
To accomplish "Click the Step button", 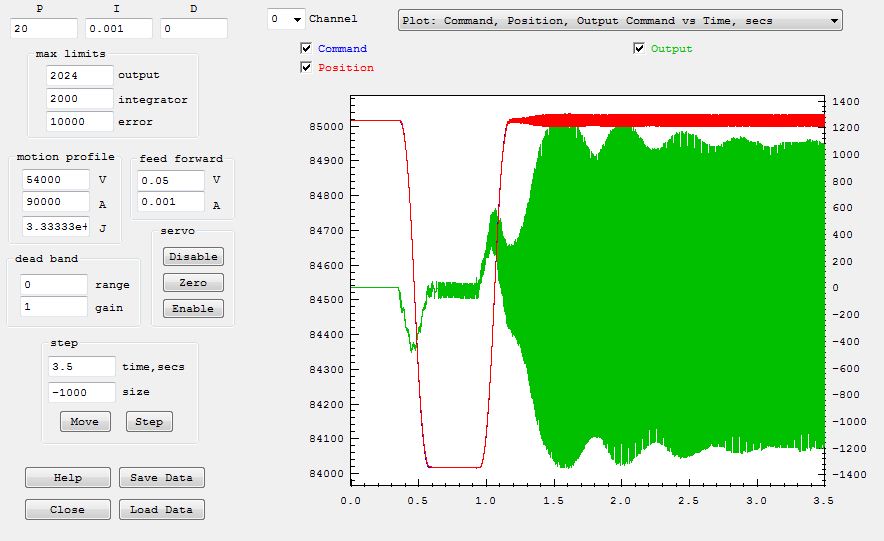I will (x=149, y=422).
